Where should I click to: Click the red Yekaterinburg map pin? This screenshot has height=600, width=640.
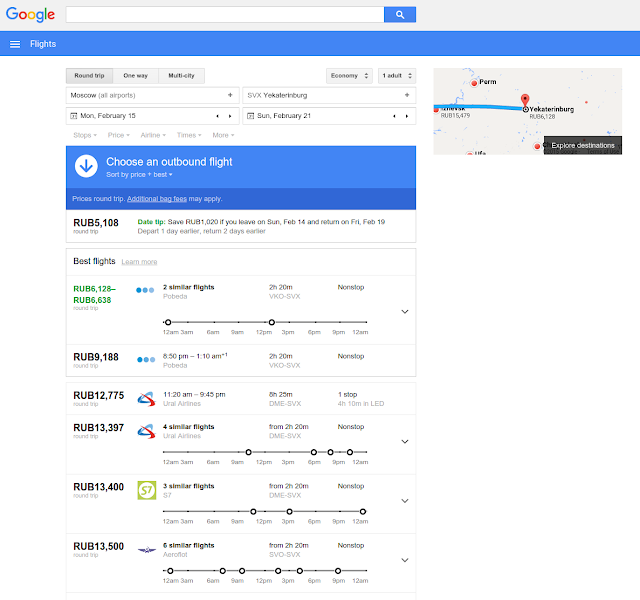525,100
